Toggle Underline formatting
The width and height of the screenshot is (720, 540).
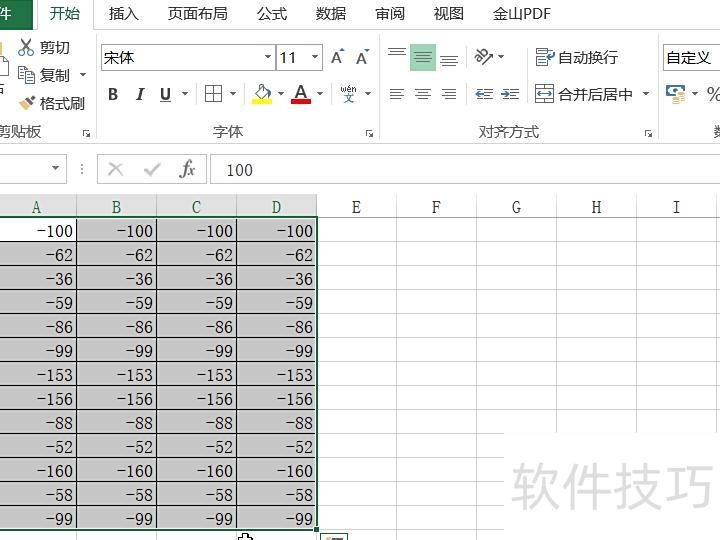click(x=166, y=94)
